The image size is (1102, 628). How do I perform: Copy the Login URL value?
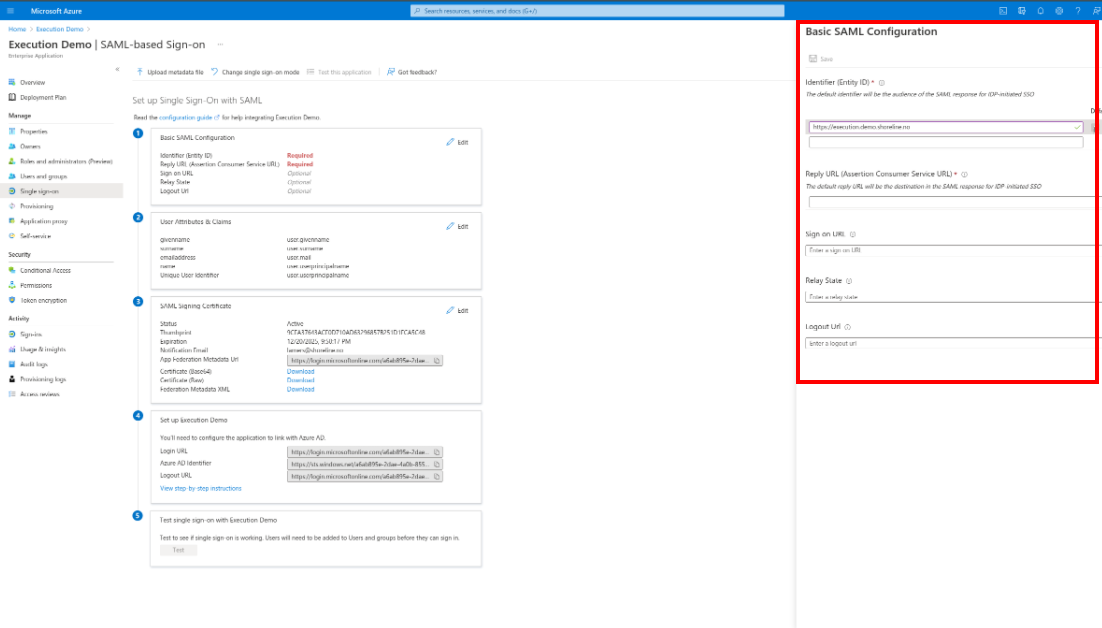click(436, 452)
